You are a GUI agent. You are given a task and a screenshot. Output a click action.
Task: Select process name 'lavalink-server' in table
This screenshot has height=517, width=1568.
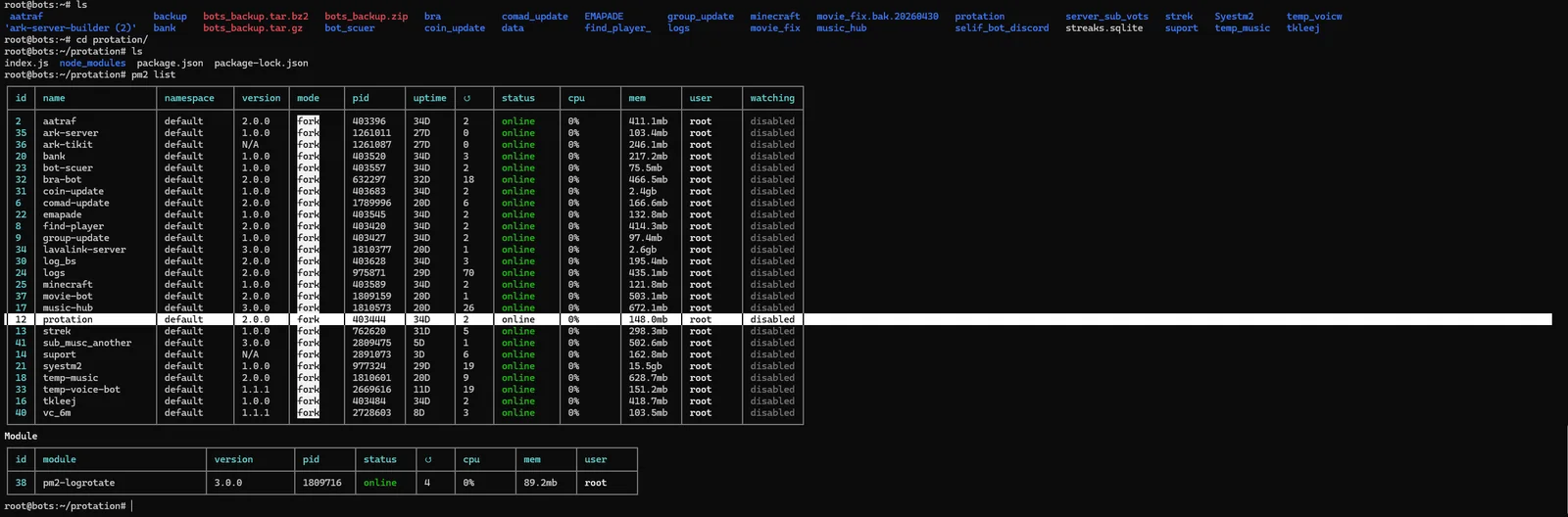coord(84,250)
